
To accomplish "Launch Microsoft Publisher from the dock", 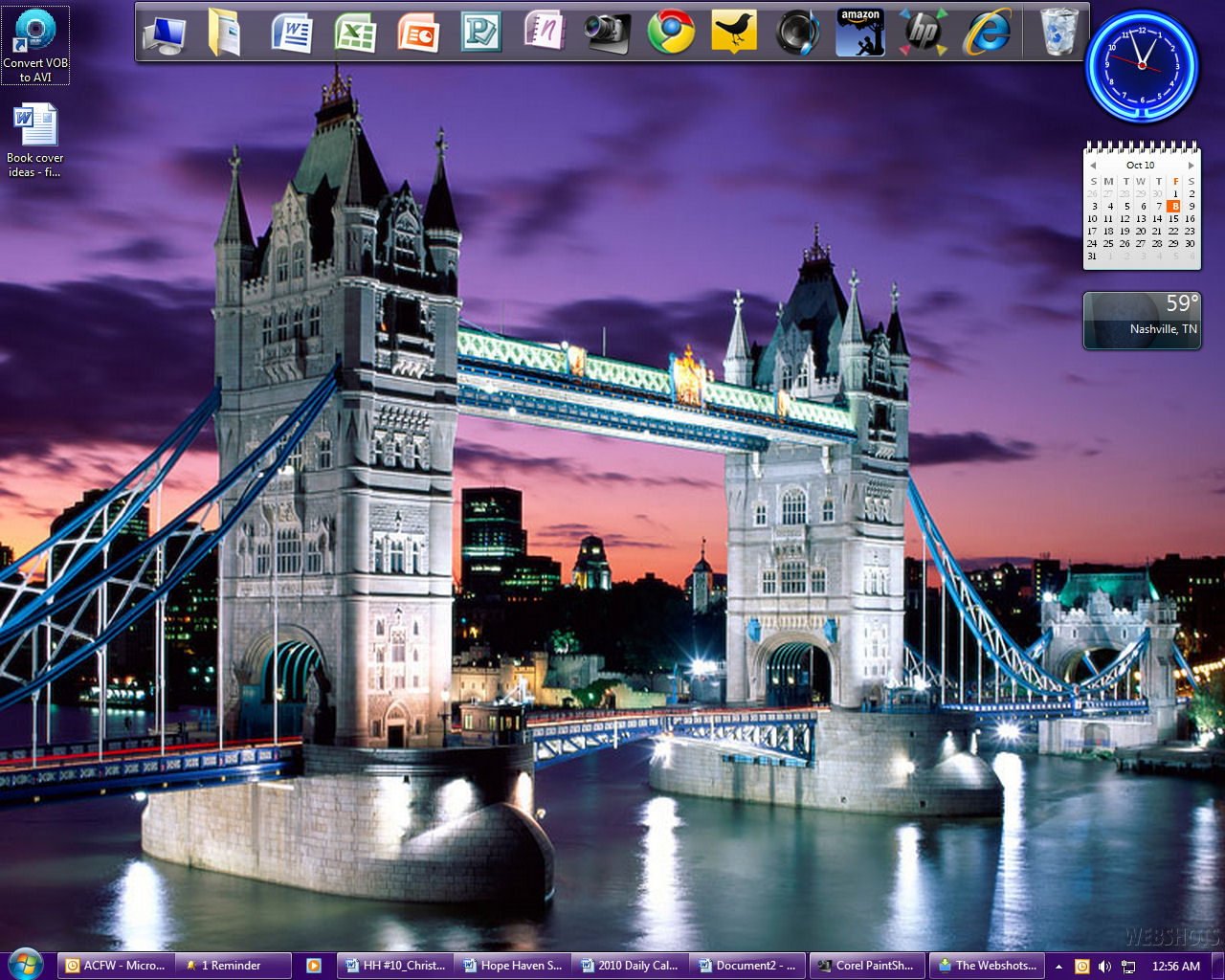I will 480,33.
